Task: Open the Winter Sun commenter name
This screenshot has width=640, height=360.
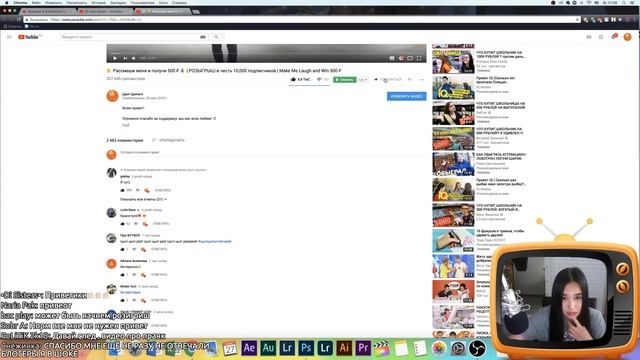Action: (128, 287)
